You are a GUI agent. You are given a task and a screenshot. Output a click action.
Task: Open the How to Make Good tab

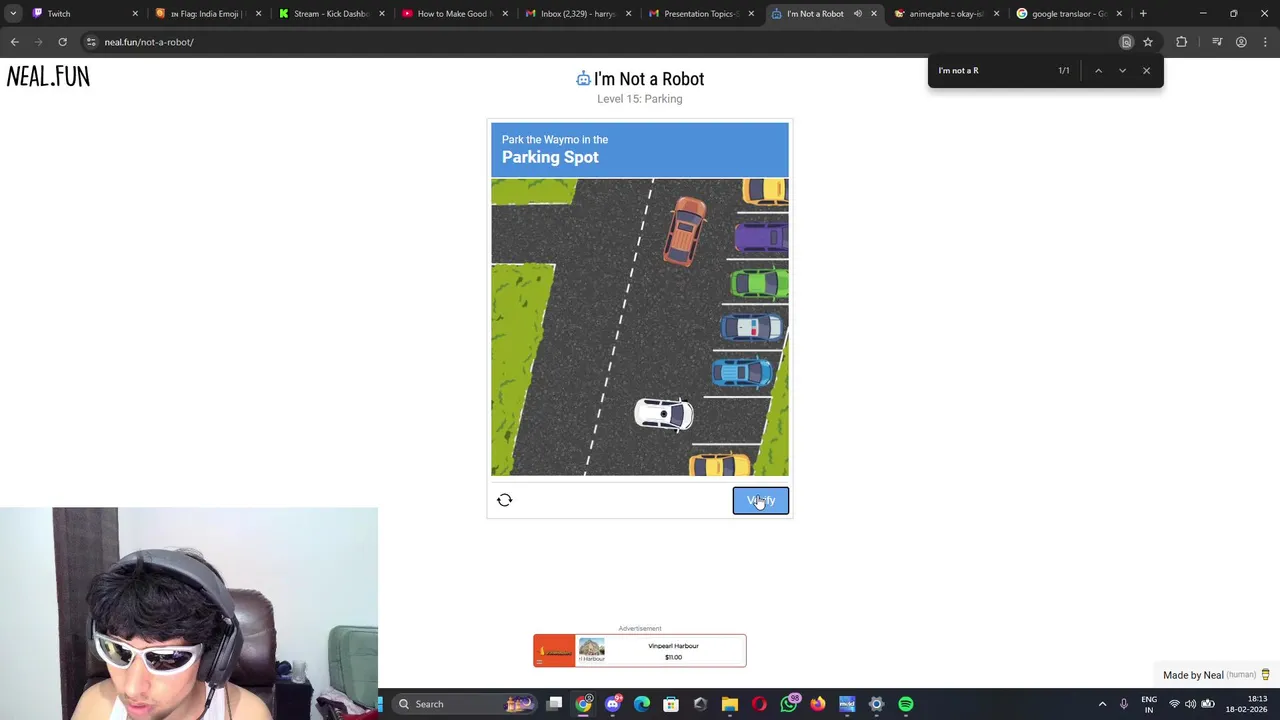(454, 14)
